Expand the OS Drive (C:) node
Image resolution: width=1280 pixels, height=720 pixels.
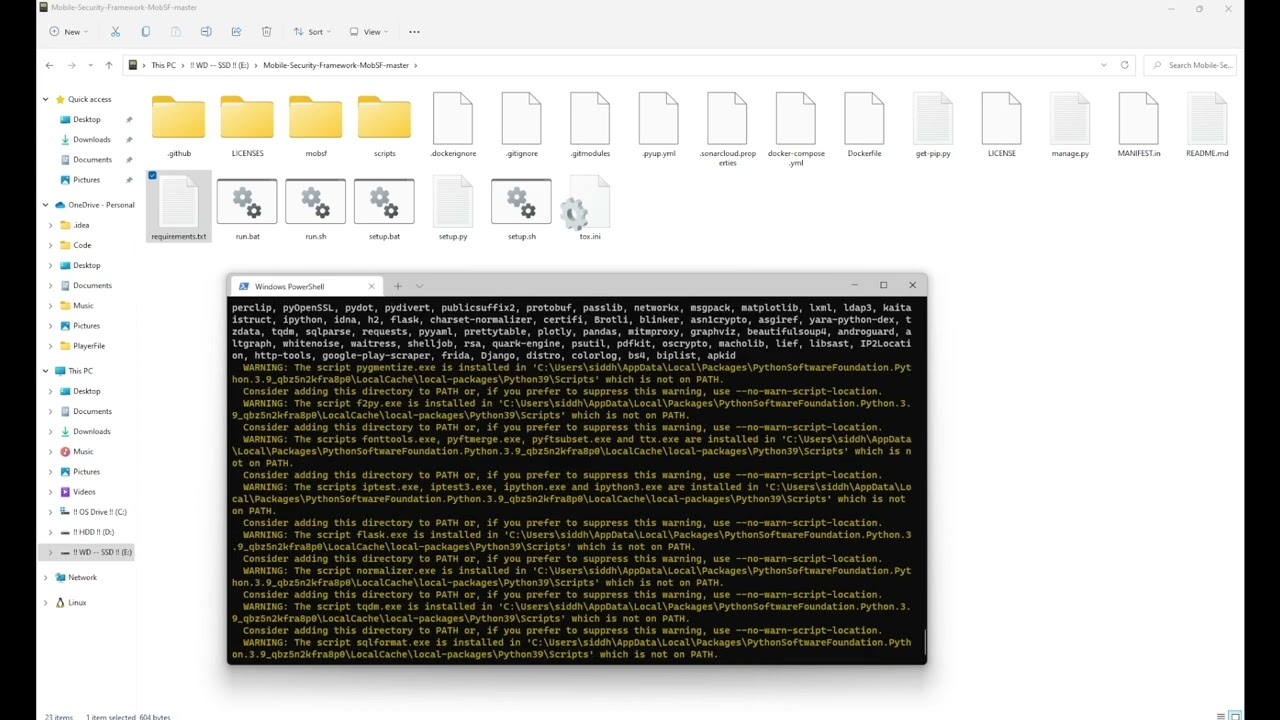[x=51, y=512]
